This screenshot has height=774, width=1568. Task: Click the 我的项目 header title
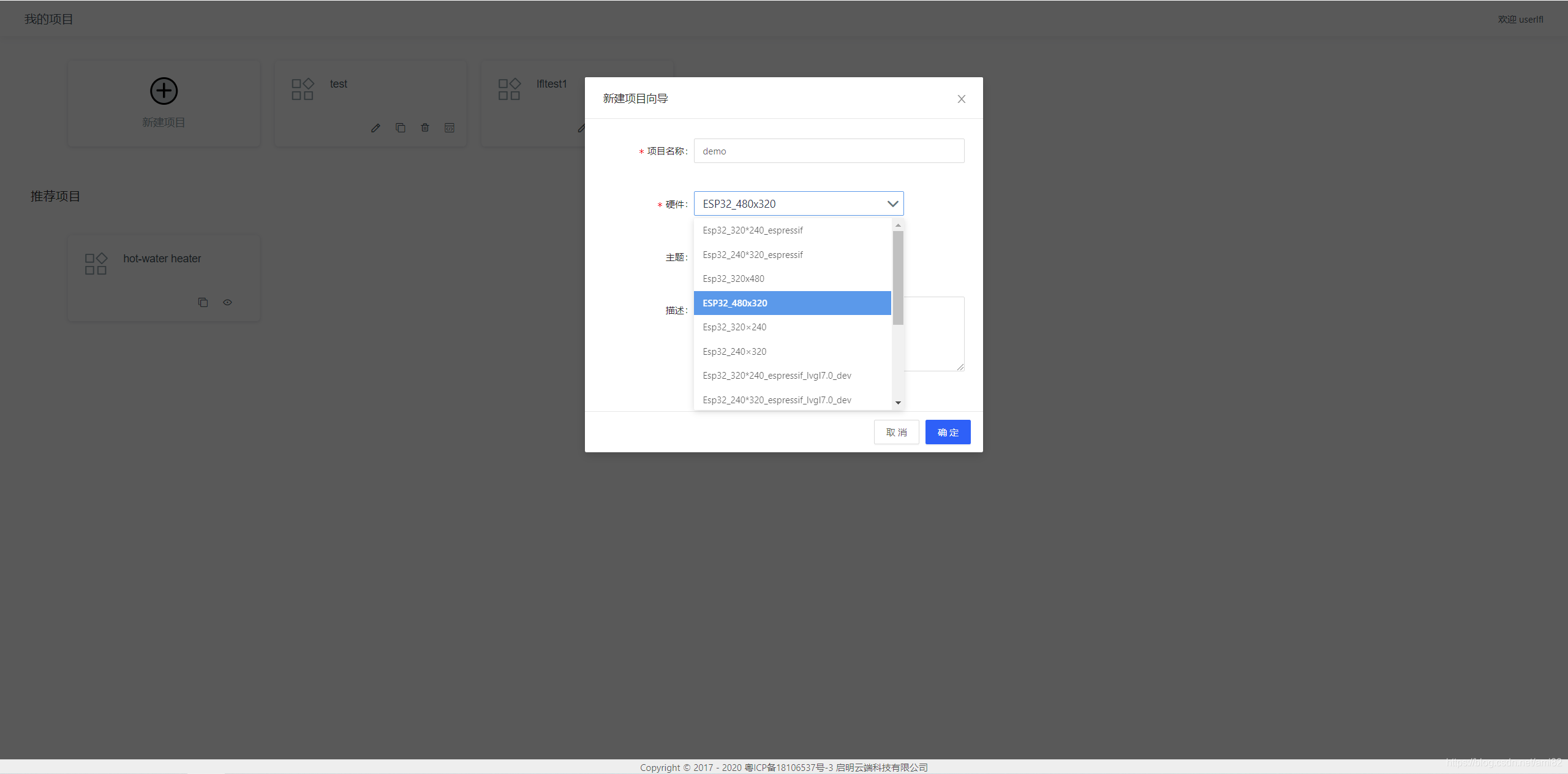click(48, 19)
